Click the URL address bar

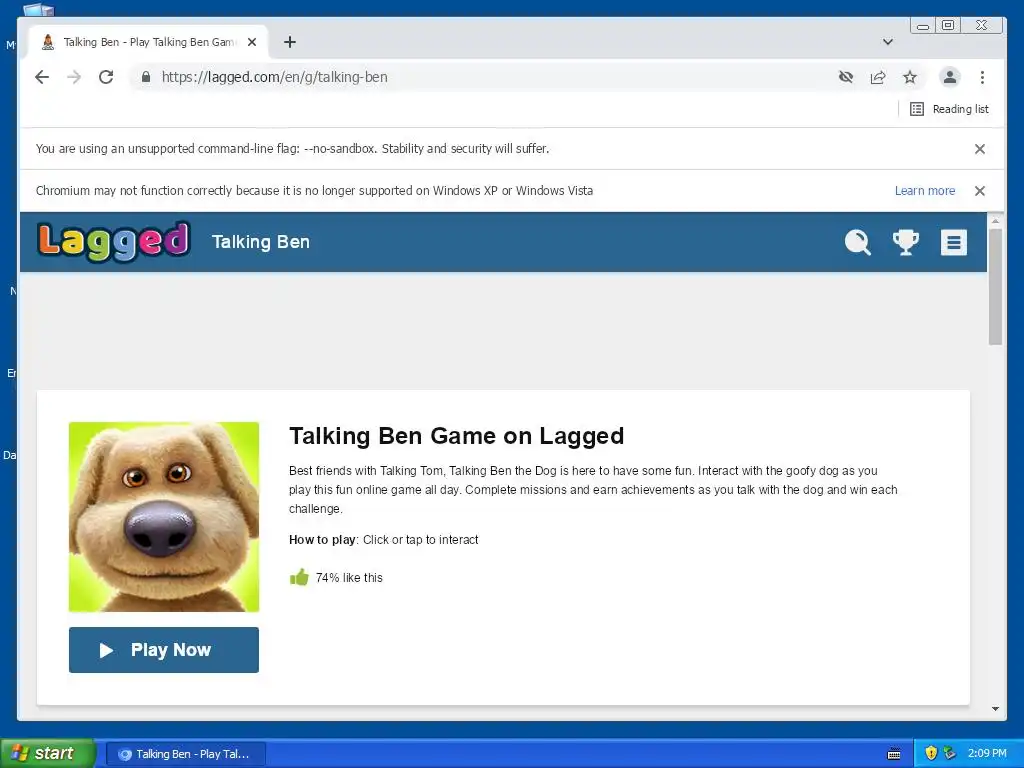pos(483,77)
